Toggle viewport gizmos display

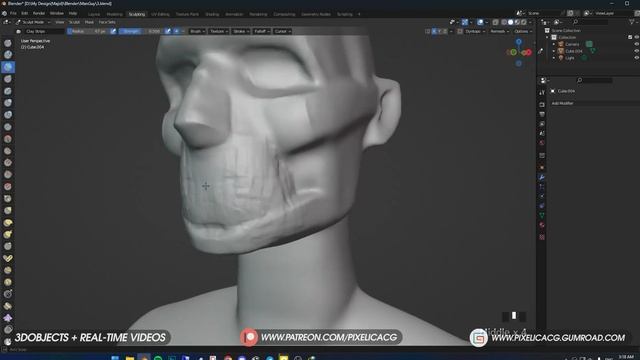pos(465,22)
